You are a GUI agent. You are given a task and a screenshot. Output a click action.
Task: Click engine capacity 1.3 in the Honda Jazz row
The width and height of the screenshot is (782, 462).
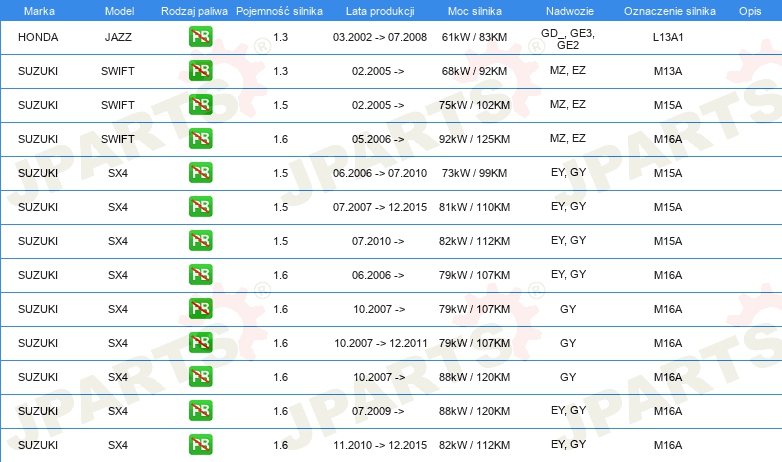[281, 37]
